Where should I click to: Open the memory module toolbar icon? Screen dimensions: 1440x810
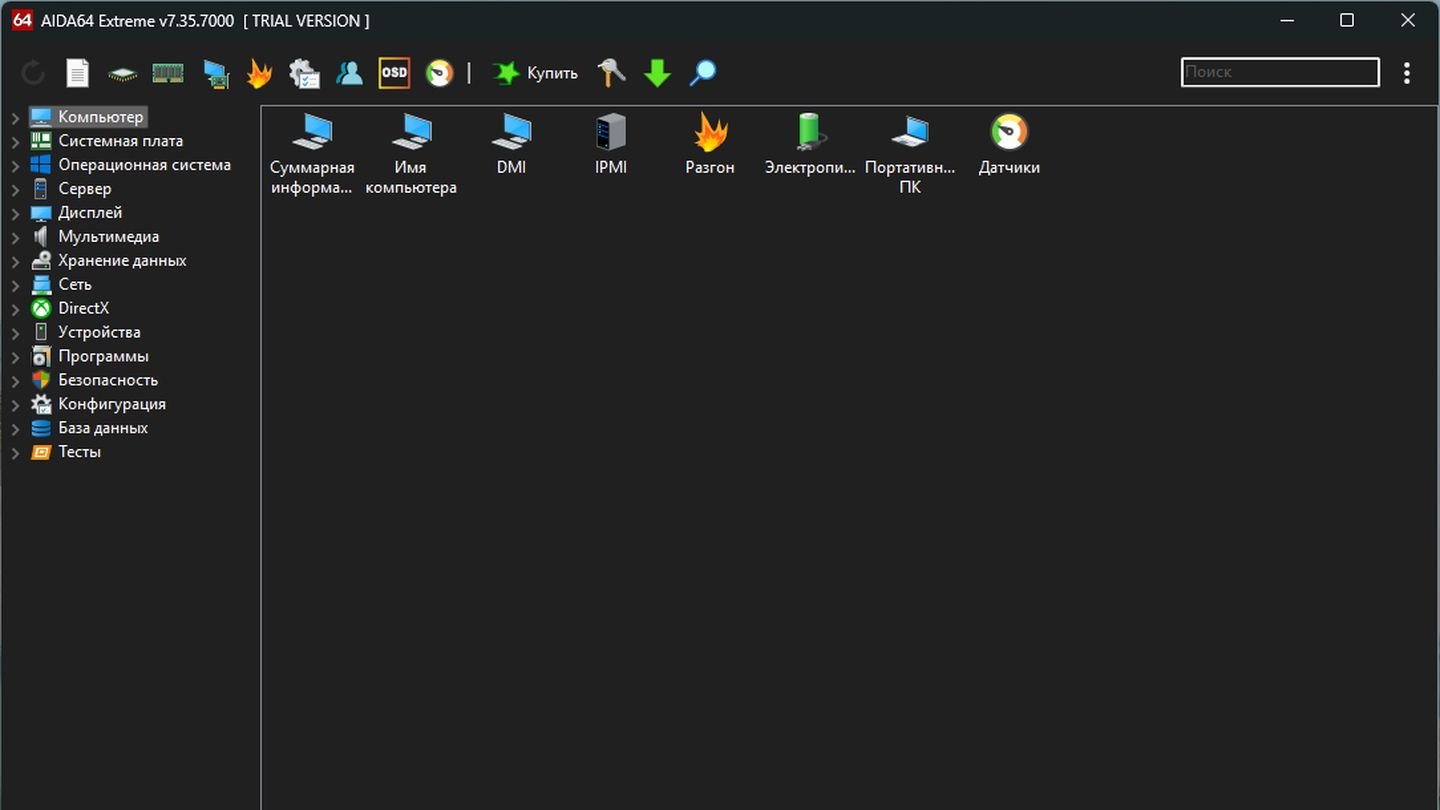(168, 73)
